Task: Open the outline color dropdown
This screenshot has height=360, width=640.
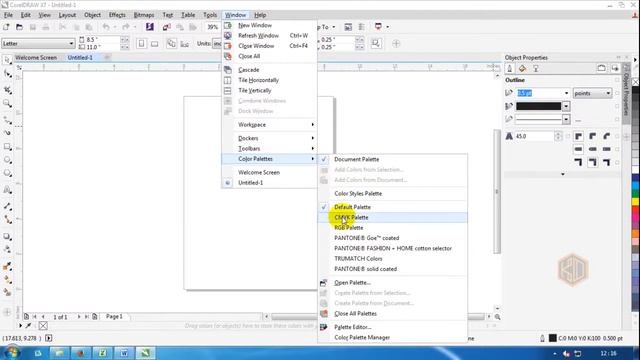Action: [x=566, y=106]
